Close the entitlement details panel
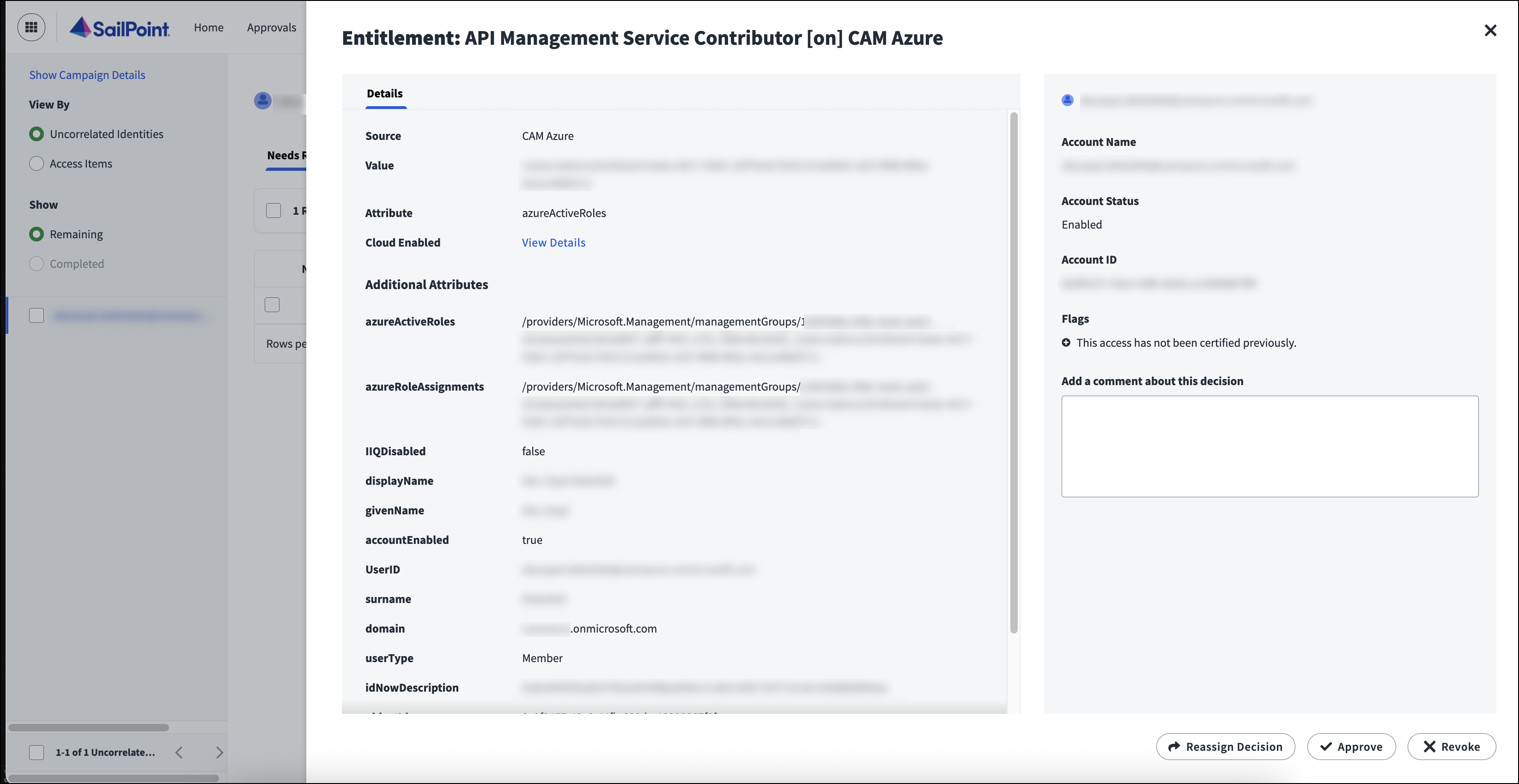 click(1490, 30)
